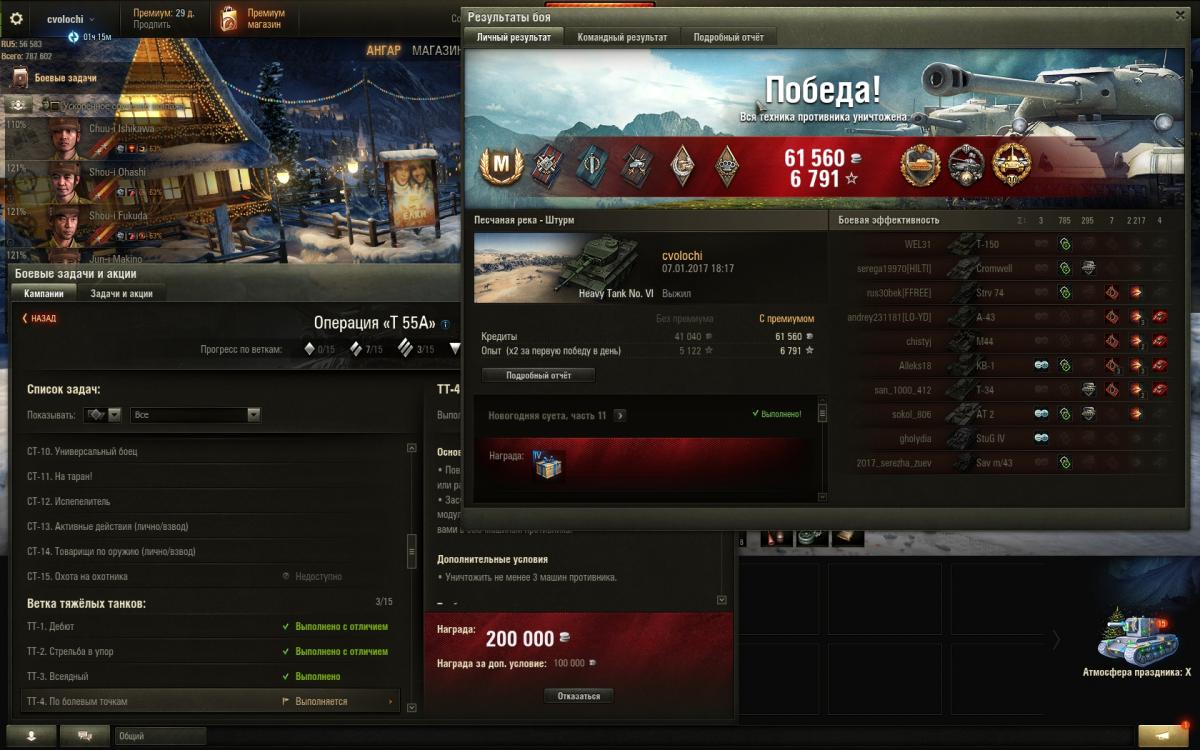Select task СТ-13. Активные действия

point(212,526)
